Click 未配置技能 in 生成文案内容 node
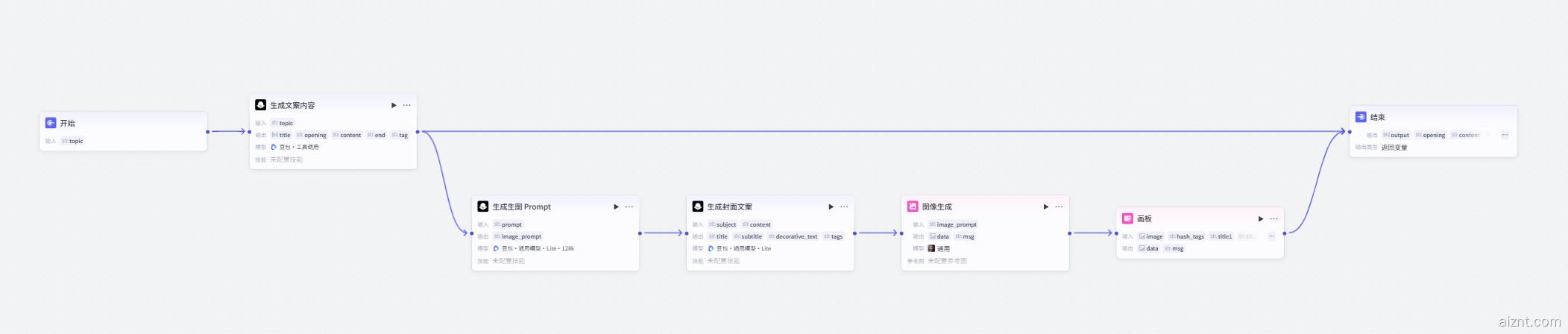The image size is (1568, 334). tap(286, 160)
